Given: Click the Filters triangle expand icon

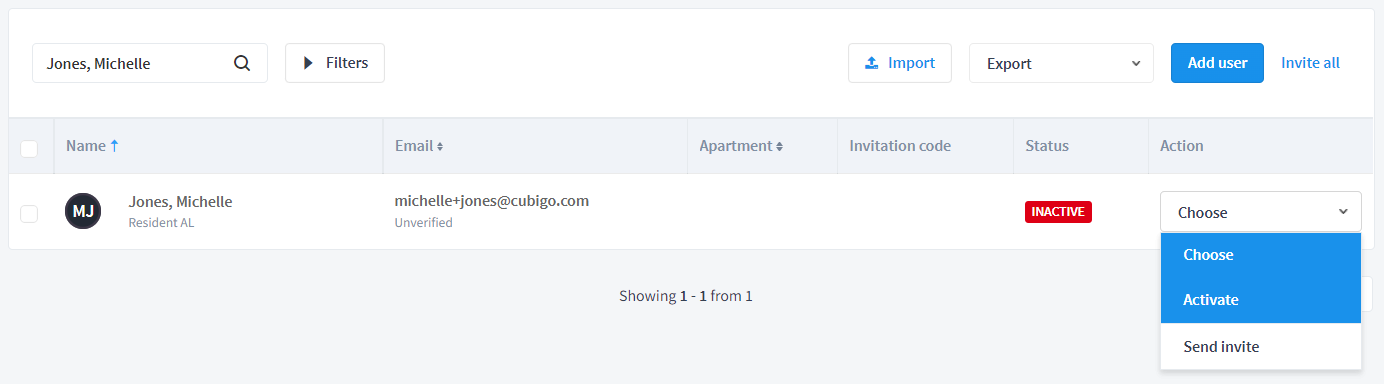Looking at the screenshot, I should coord(309,63).
